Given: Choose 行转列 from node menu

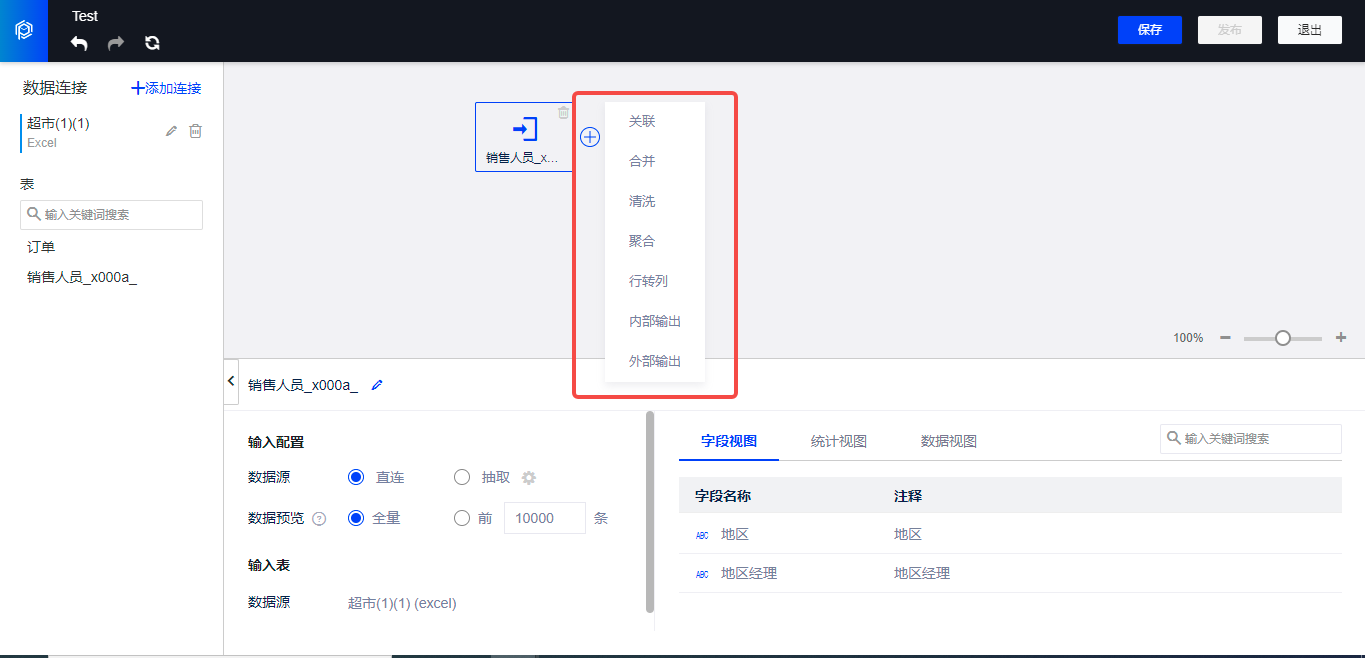Looking at the screenshot, I should pyautogui.click(x=655, y=281).
